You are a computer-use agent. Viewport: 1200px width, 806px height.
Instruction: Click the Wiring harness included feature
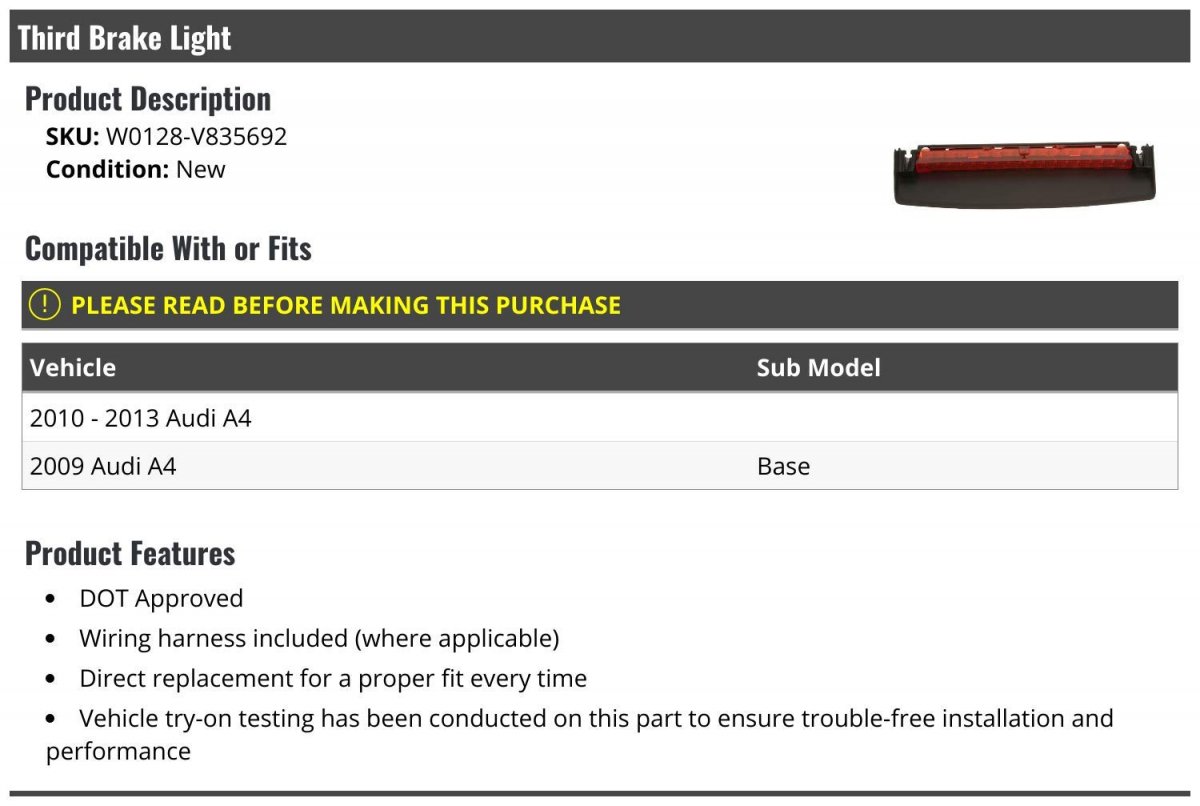click(319, 638)
